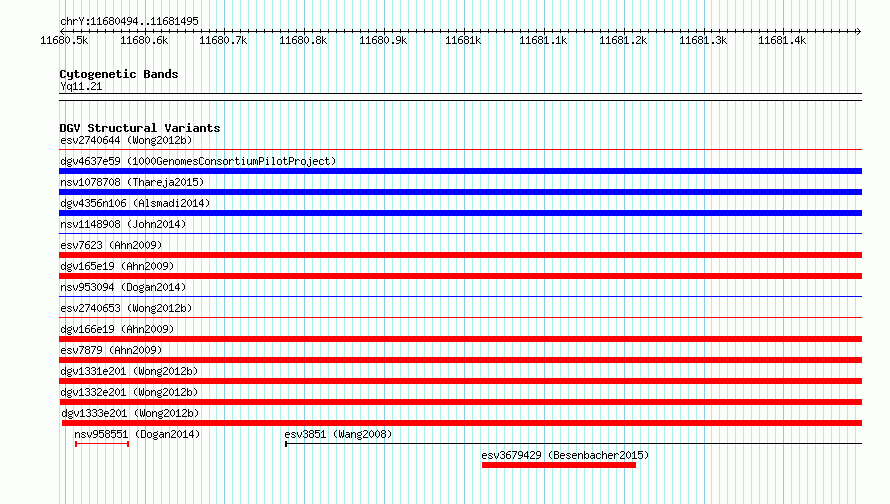
Task: Select variant label esv2740653 (Wong2012b)
Action: click(x=126, y=308)
